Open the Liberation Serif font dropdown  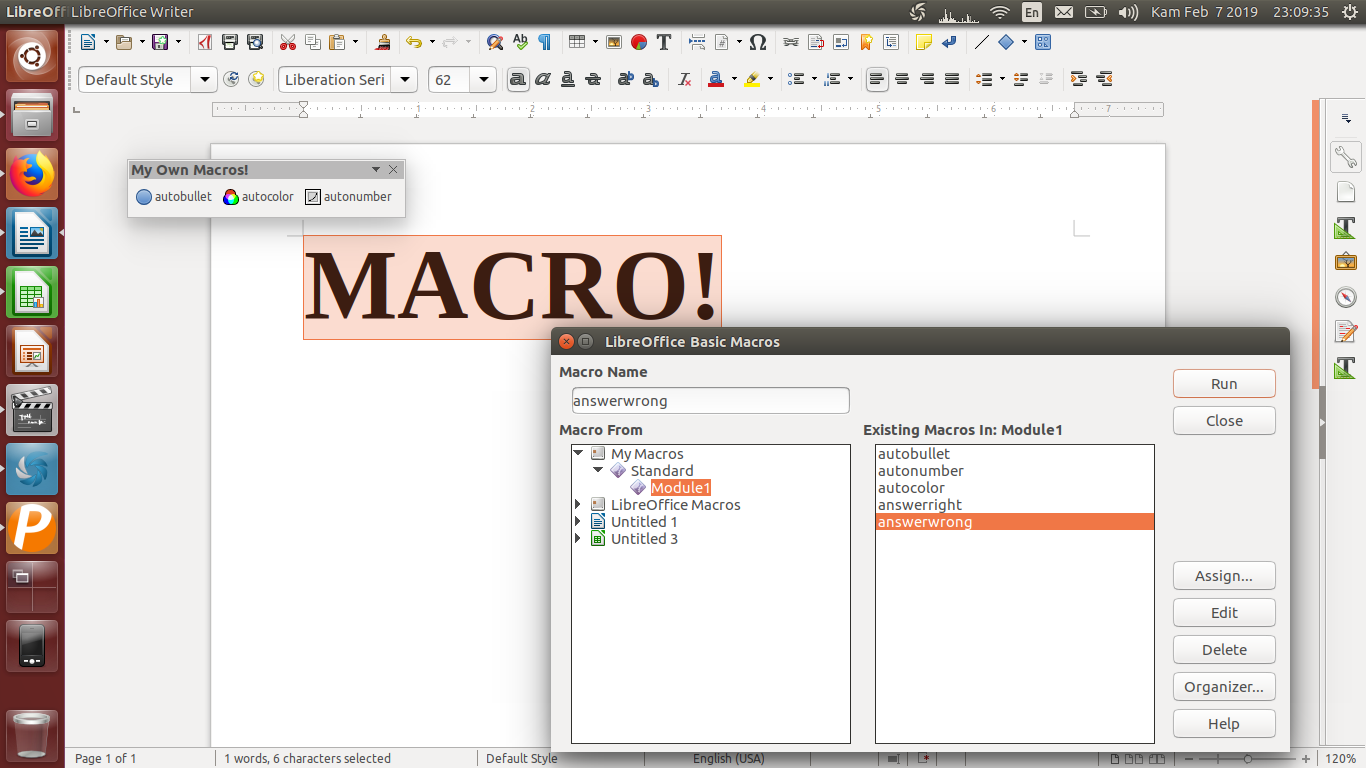click(x=405, y=80)
